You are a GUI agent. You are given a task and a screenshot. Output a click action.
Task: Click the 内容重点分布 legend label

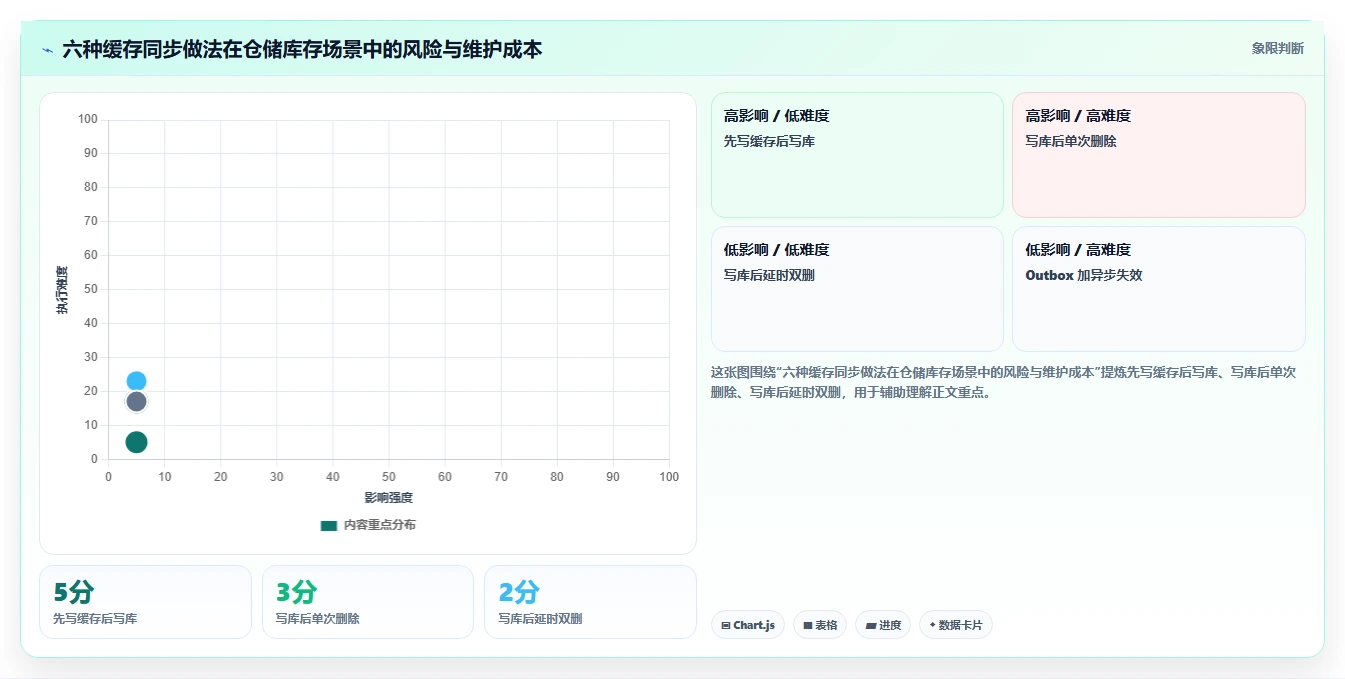[x=380, y=525]
